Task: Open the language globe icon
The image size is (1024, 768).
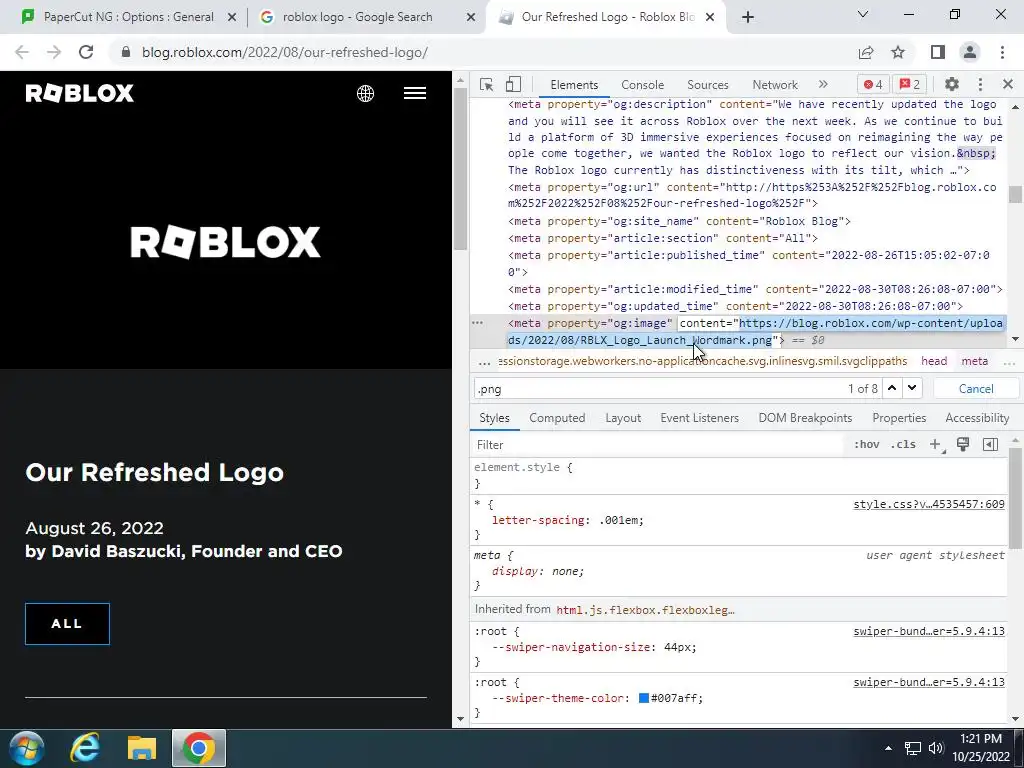Action: 365,93
